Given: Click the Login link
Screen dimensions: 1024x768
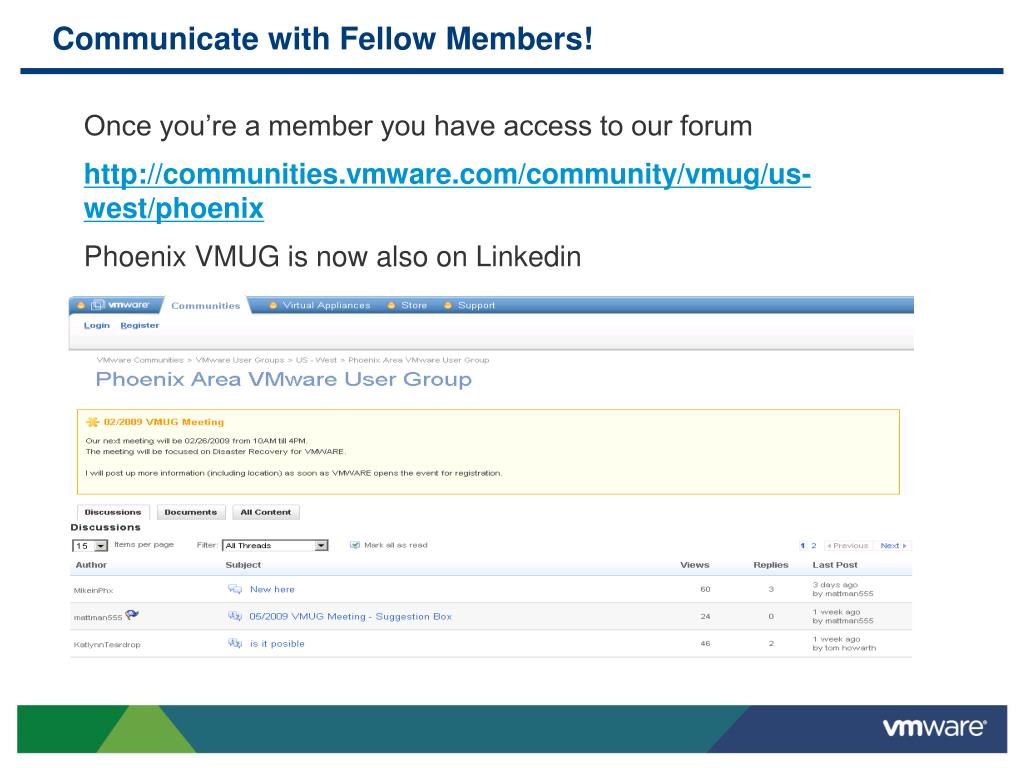Looking at the screenshot, I should coord(97,325).
